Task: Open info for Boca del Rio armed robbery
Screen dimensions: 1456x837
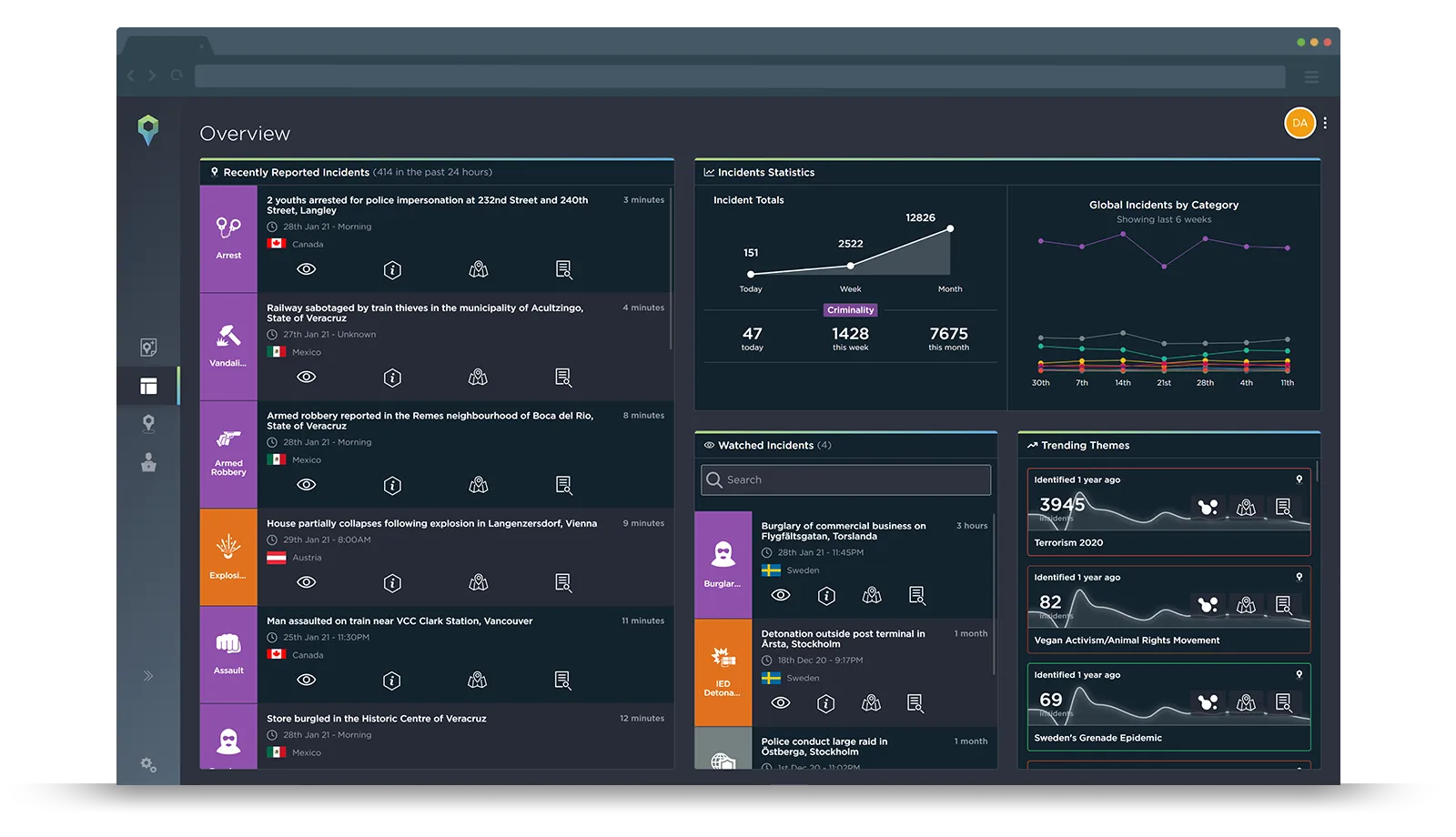Action: coord(392,485)
